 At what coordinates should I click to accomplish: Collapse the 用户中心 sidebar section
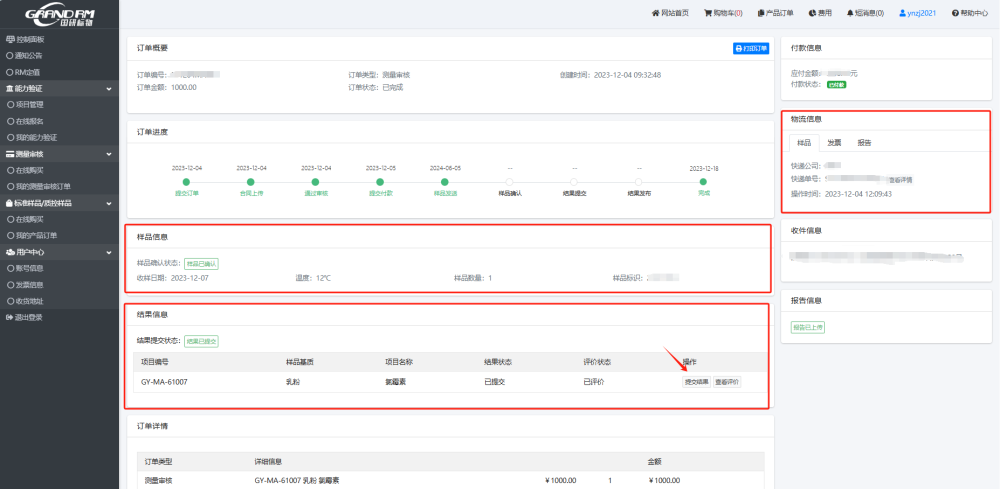pos(109,252)
